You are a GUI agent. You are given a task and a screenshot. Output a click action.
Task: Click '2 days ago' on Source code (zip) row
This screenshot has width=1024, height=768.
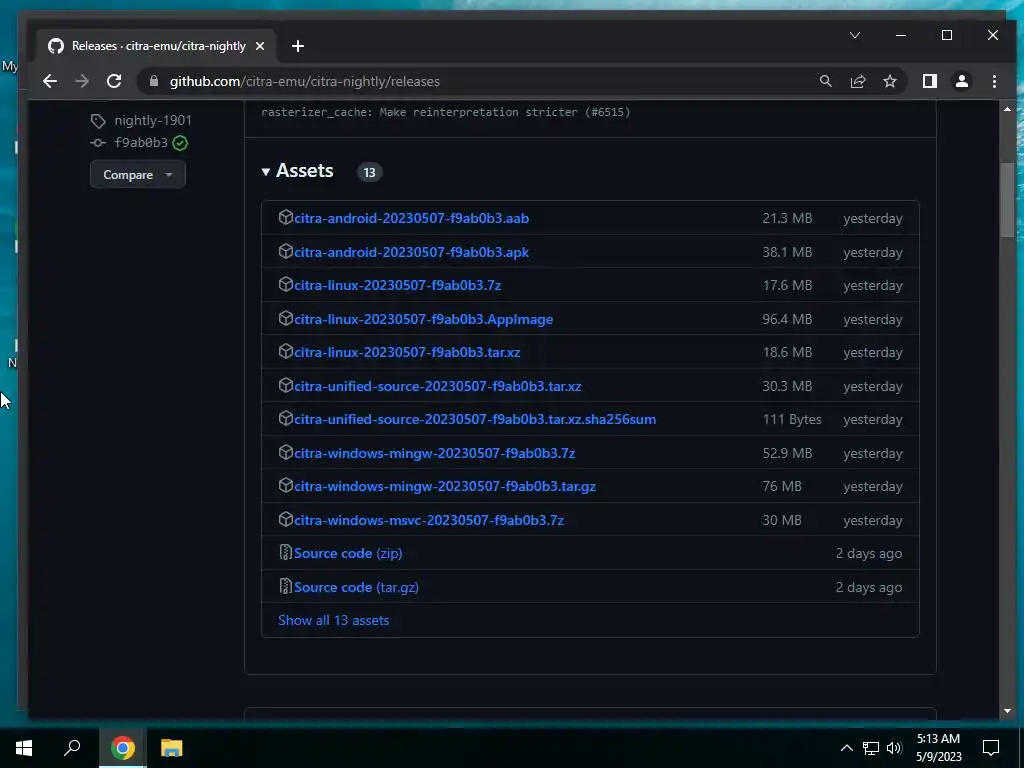pos(869,553)
